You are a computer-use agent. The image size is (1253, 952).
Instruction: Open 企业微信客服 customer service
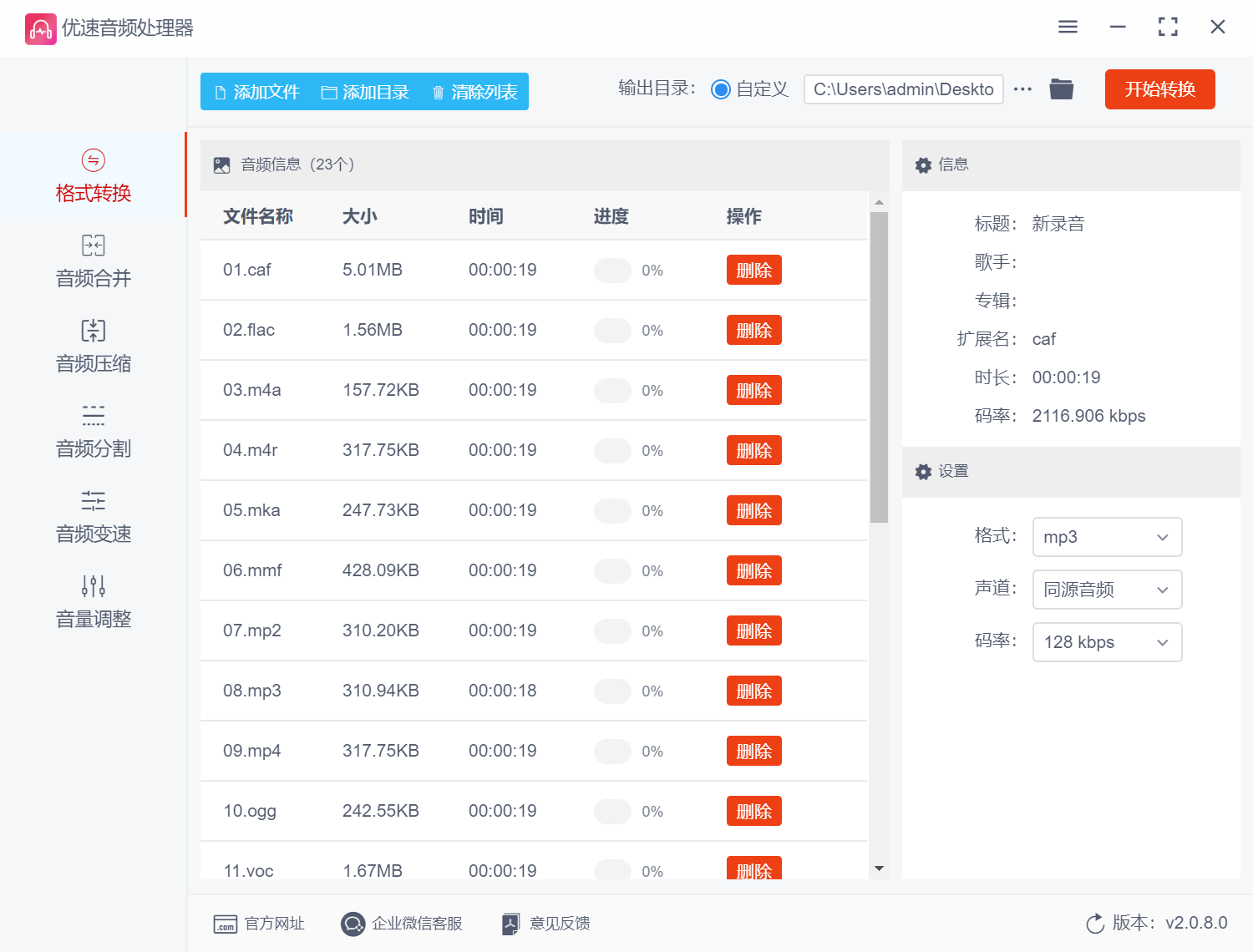402,924
